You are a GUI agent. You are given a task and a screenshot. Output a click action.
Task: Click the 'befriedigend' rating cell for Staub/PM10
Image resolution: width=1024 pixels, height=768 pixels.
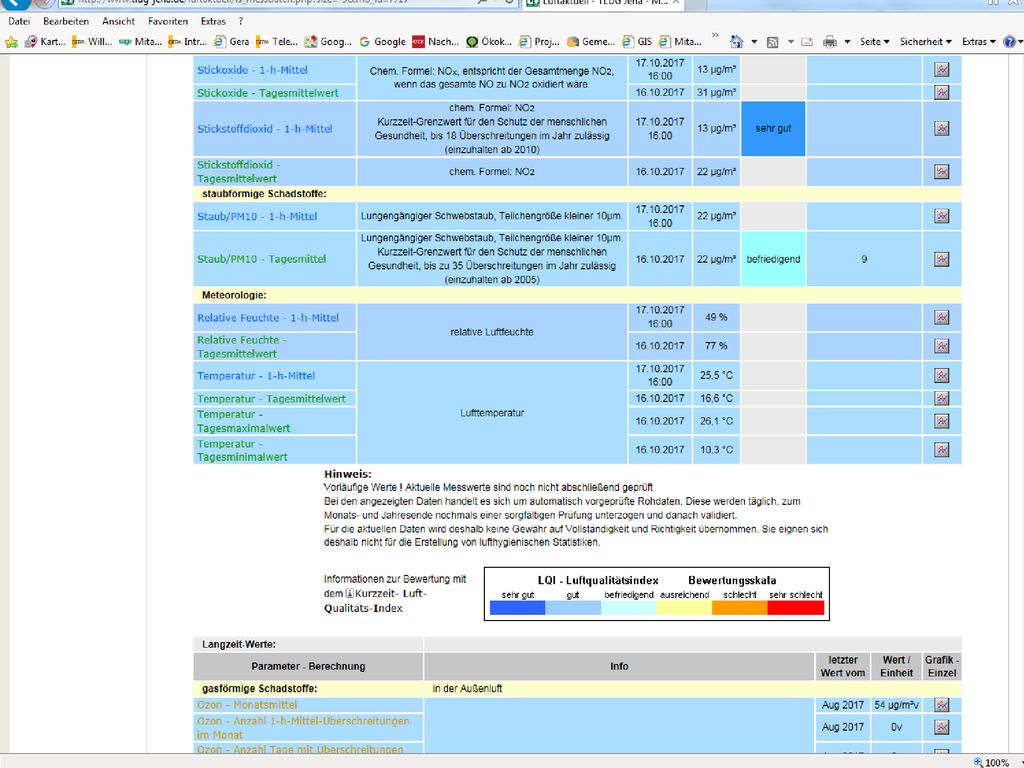click(x=773, y=259)
